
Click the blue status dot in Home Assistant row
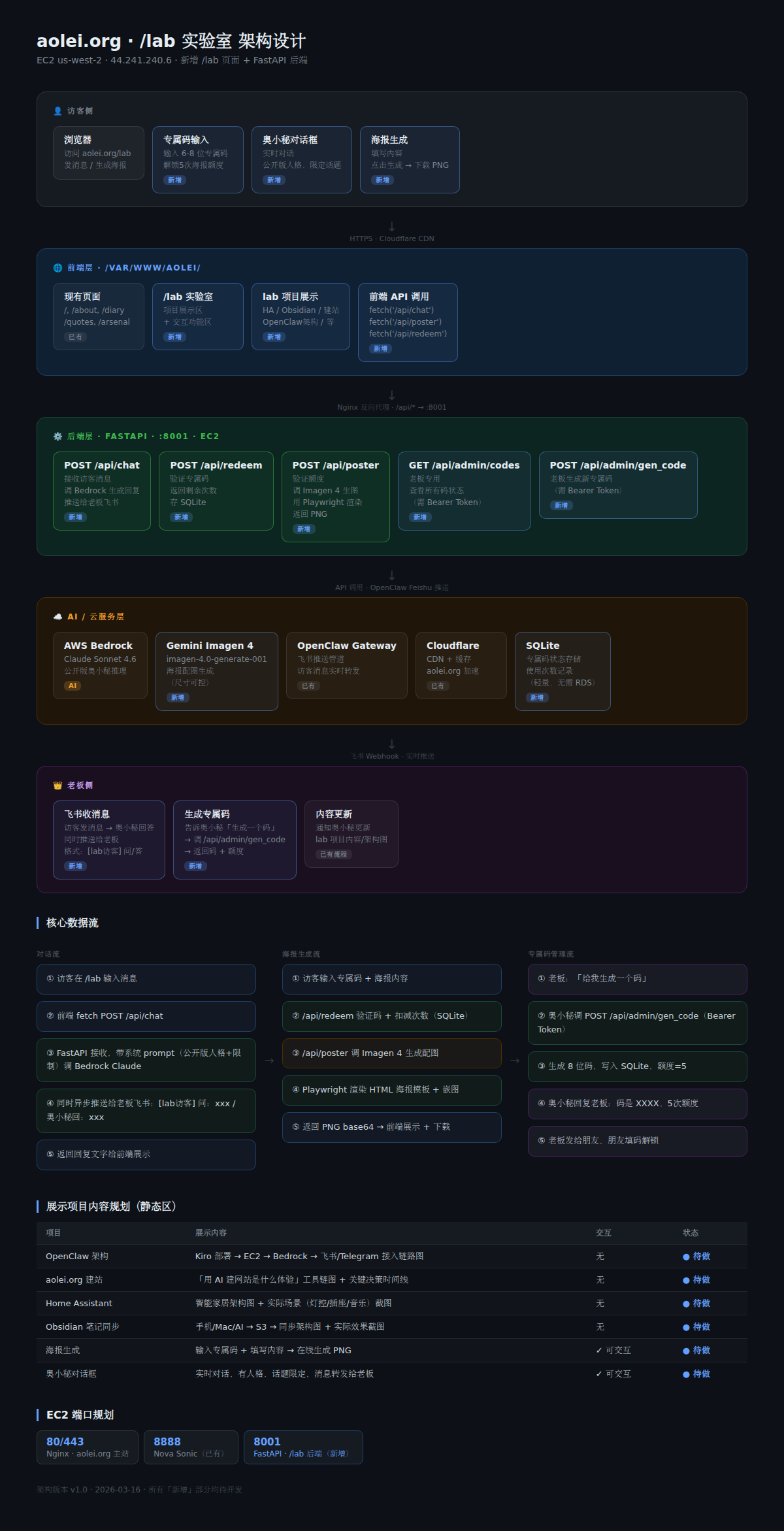(x=686, y=1304)
